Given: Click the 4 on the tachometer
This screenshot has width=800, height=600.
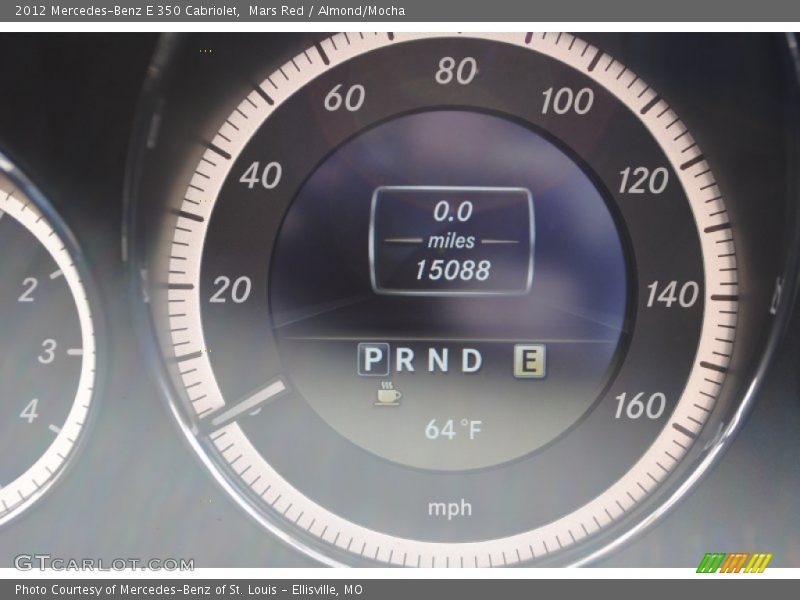Looking at the screenshot, I should click(29, 410).
